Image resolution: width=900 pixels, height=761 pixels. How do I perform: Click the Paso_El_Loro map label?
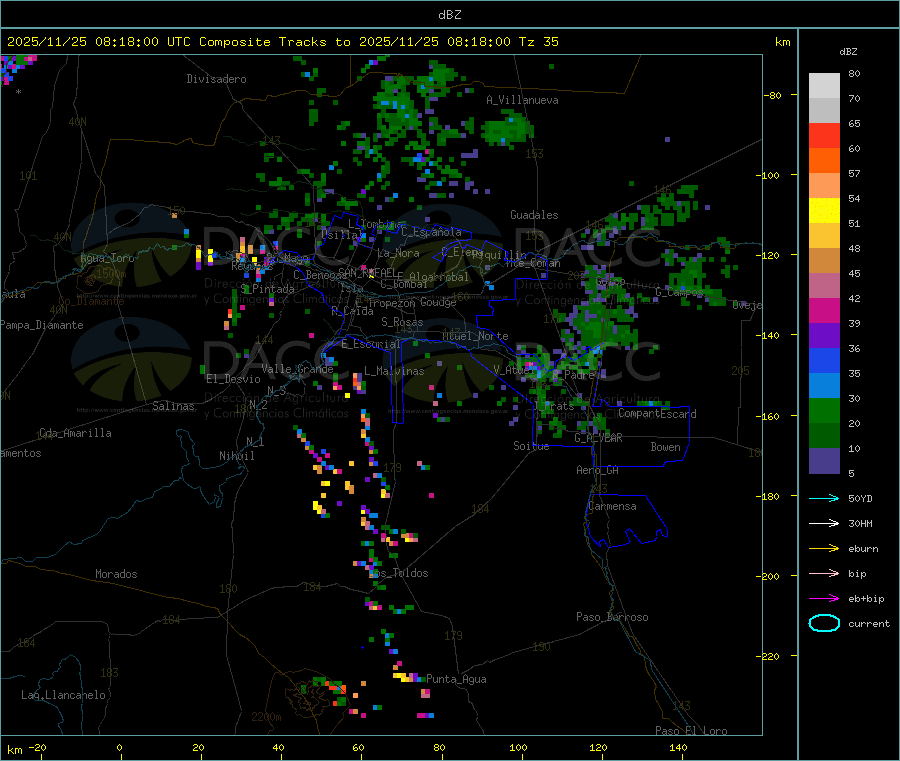tap(692, 731)
